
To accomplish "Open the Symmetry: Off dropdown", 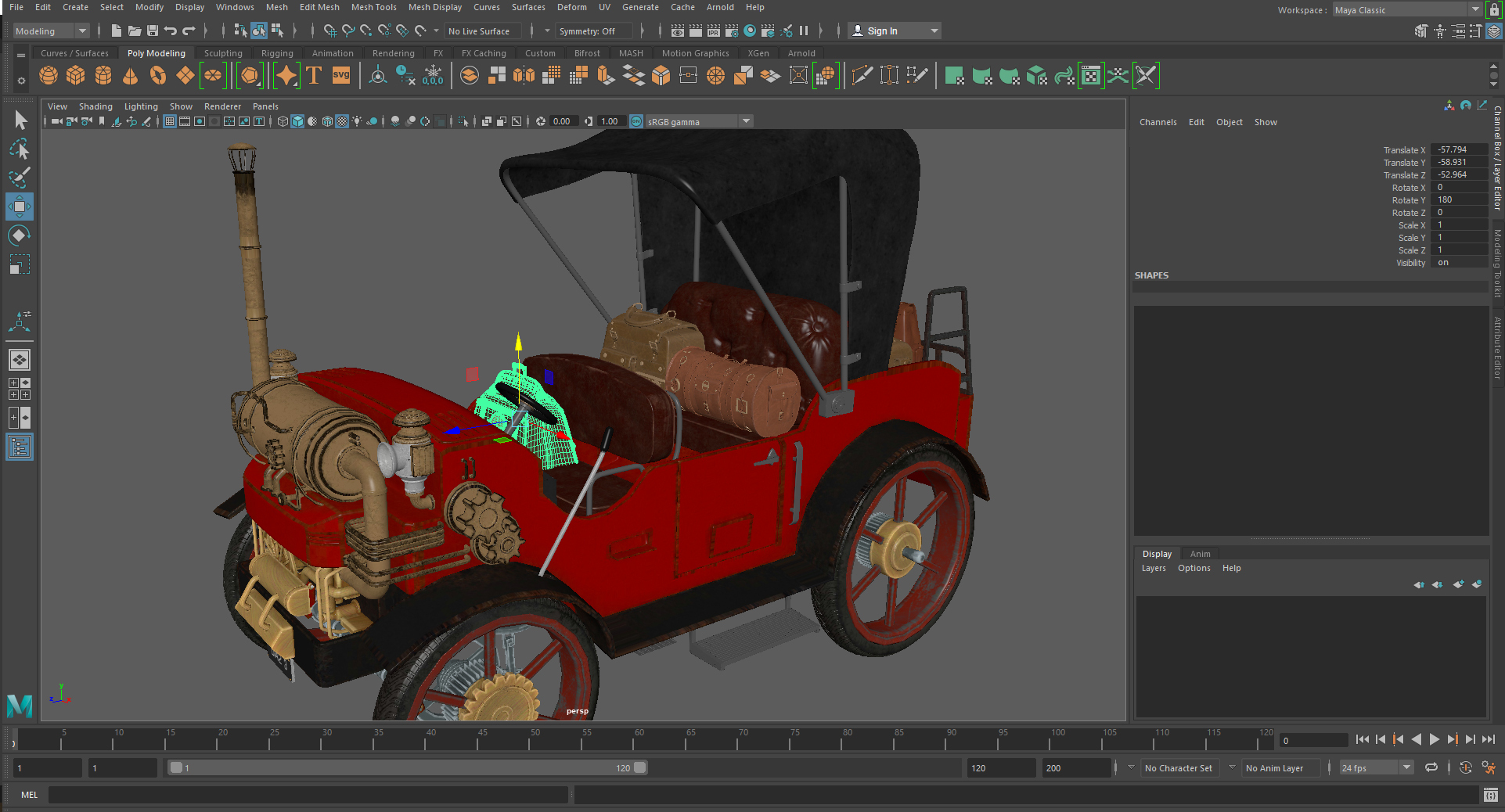I will (593, 31).
